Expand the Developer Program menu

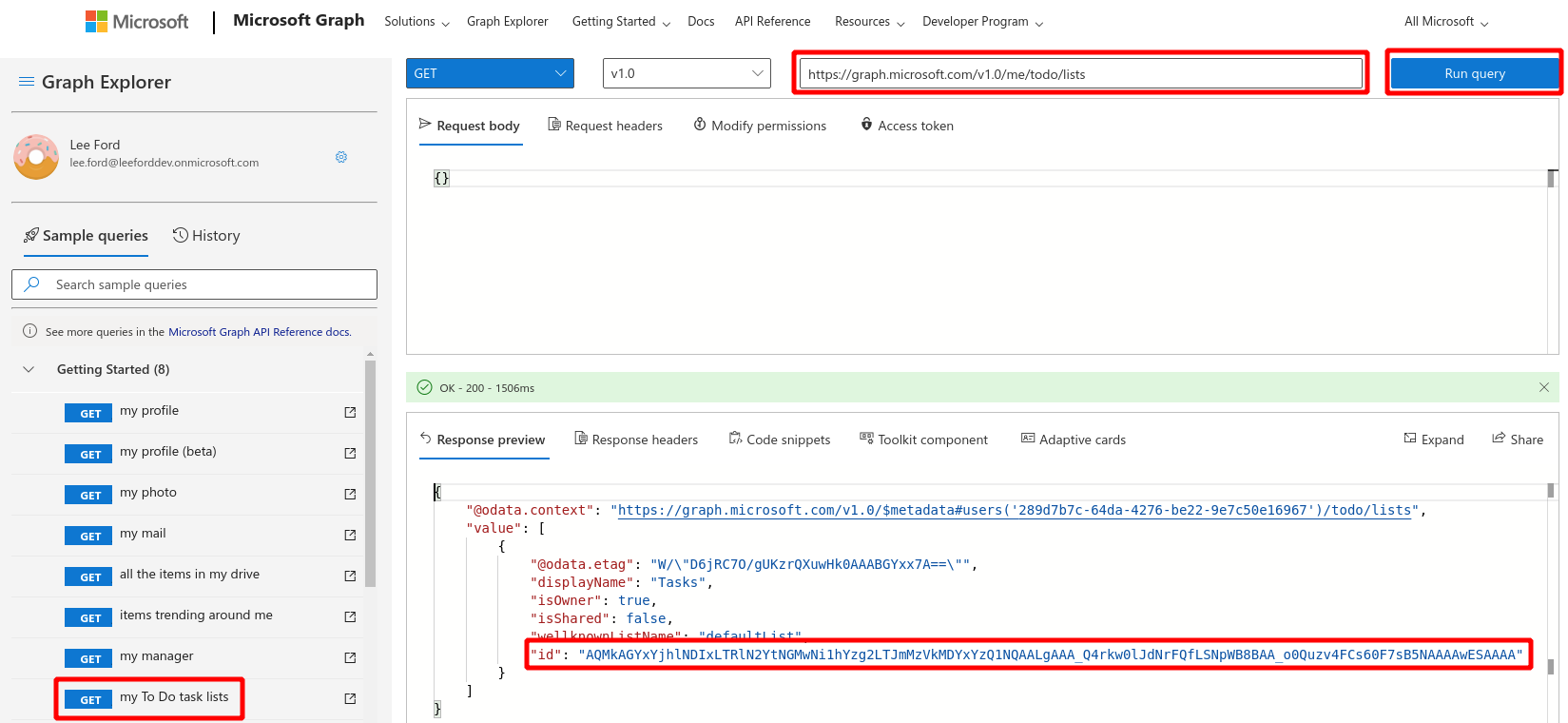[x=982, y=22]
